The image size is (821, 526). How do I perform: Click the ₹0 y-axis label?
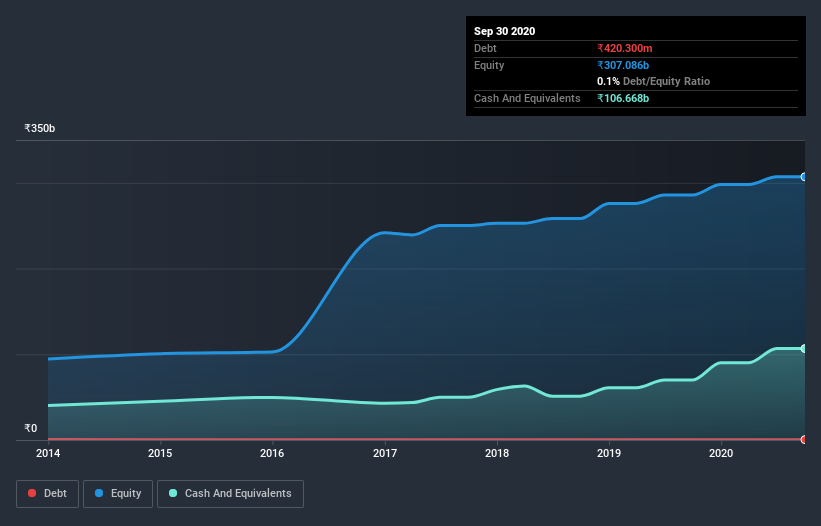point(30,428)
